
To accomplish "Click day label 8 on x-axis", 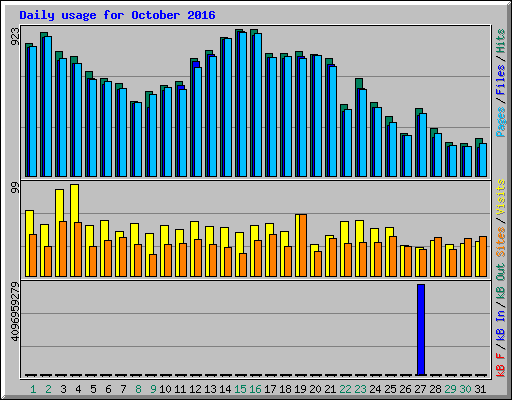I will (138, 389).
